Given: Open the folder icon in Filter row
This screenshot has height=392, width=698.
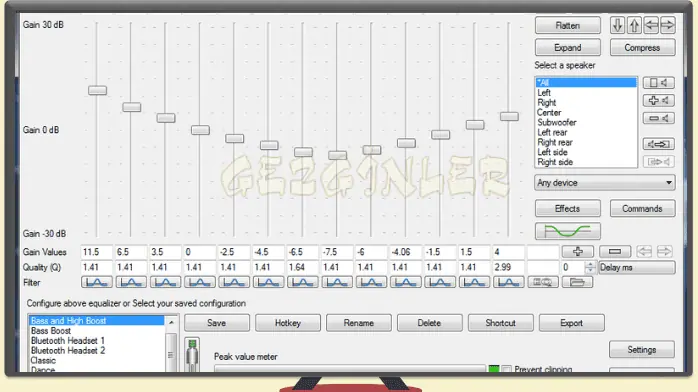Looking at the screenshot, I should pos(577,282).
